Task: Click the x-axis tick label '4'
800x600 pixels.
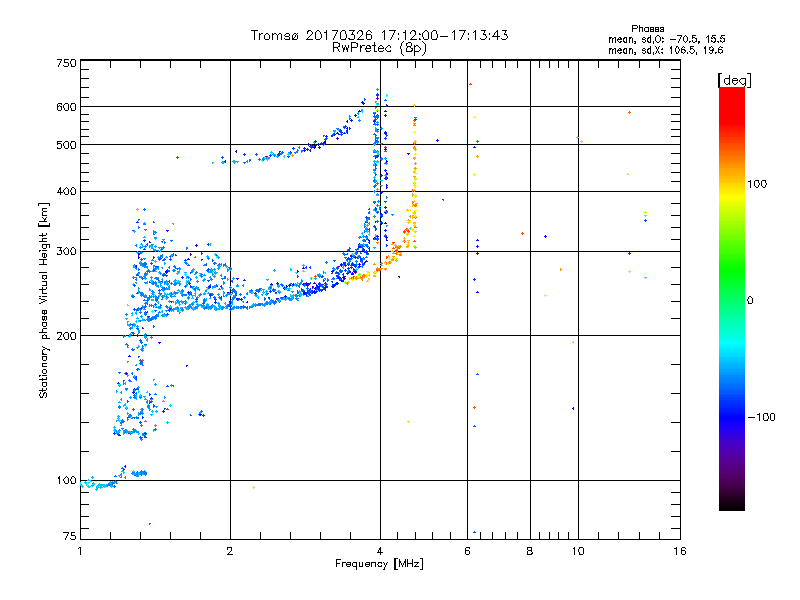Action: (380, 551)
